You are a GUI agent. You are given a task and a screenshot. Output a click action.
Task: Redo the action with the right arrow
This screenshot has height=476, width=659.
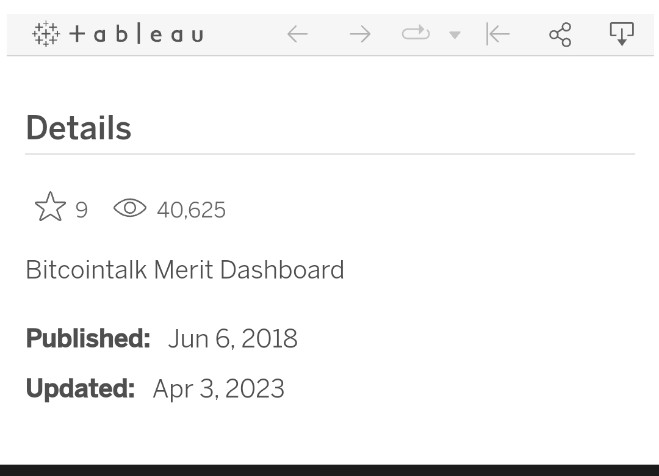pyautogui.click(x=360, y=34)
